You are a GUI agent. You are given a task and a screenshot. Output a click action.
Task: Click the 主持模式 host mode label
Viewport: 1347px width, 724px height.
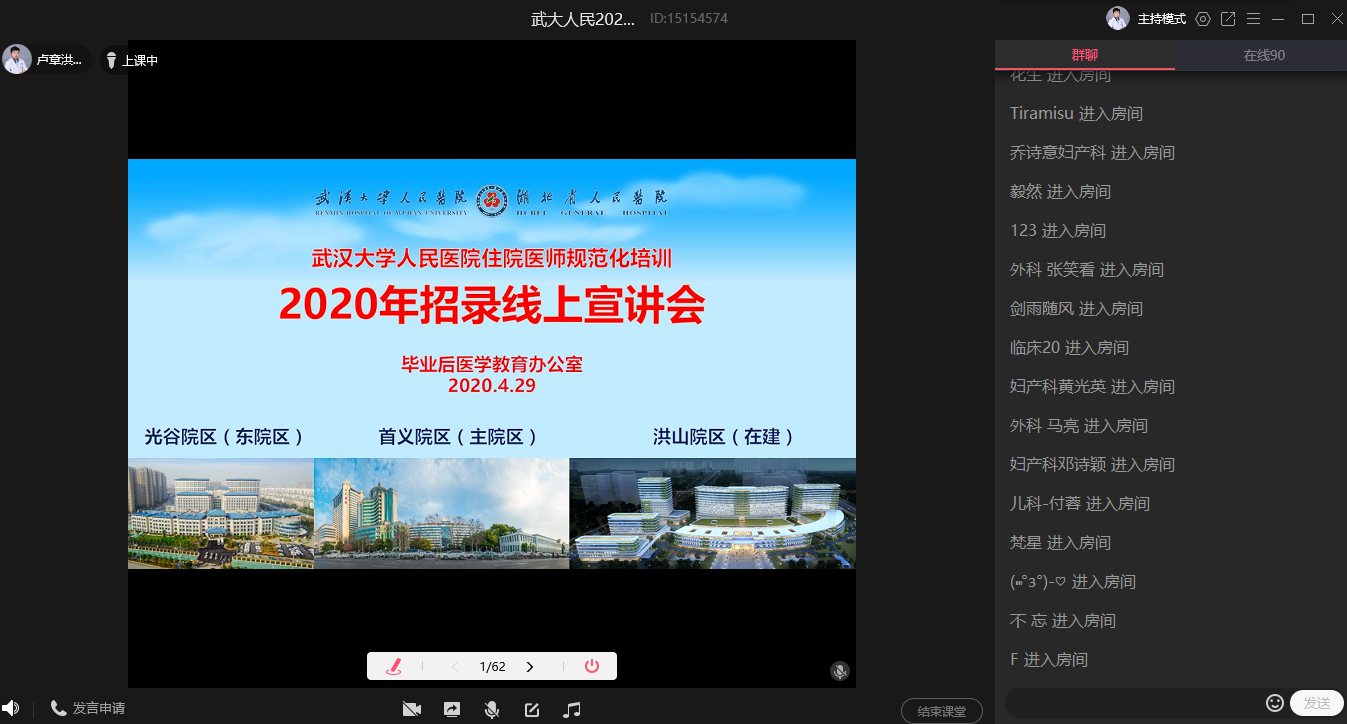[x=1162, y=19]
